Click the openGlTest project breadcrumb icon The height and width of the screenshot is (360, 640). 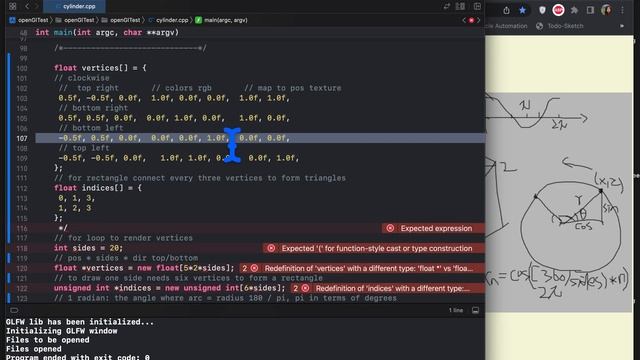(12, 20)
